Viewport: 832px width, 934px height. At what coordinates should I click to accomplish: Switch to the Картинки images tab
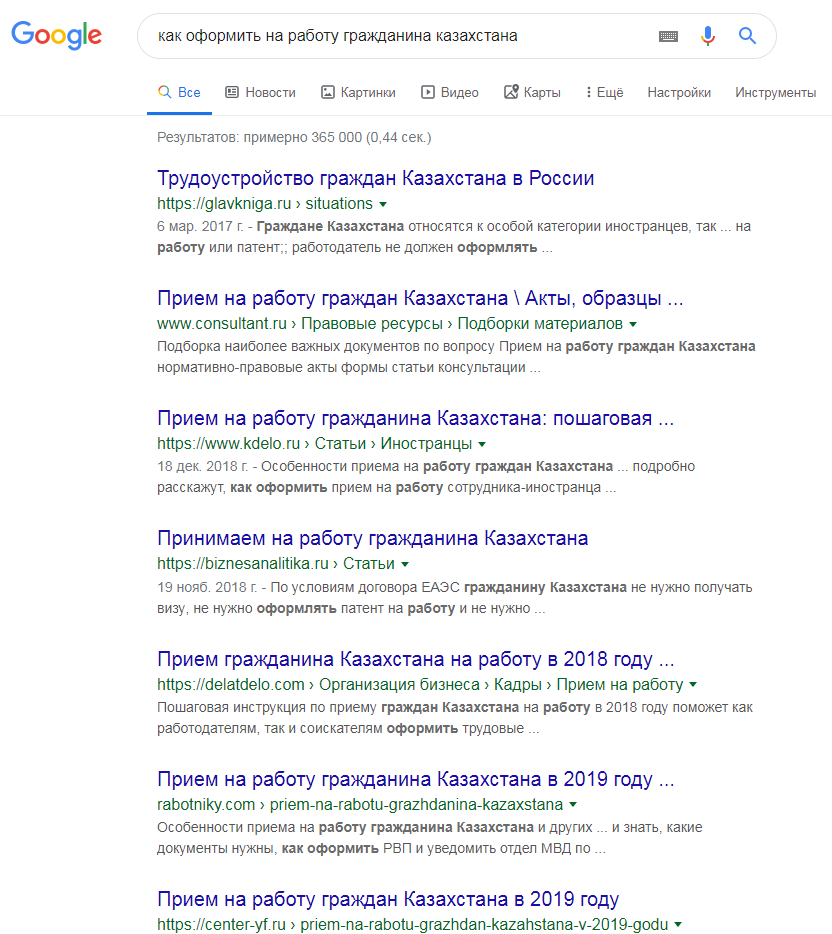tap(358, 92)
